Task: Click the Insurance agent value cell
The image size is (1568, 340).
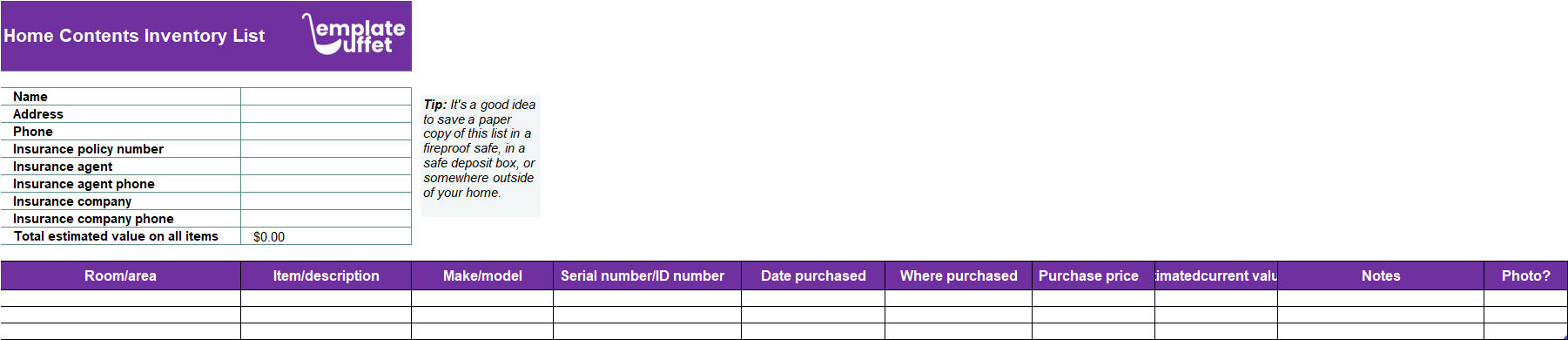Action: (326, 167)
